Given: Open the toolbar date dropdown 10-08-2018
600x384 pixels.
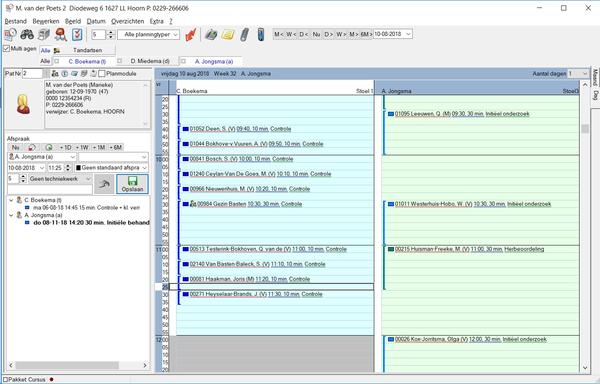Looking at the screenshot, I should 408,34.
